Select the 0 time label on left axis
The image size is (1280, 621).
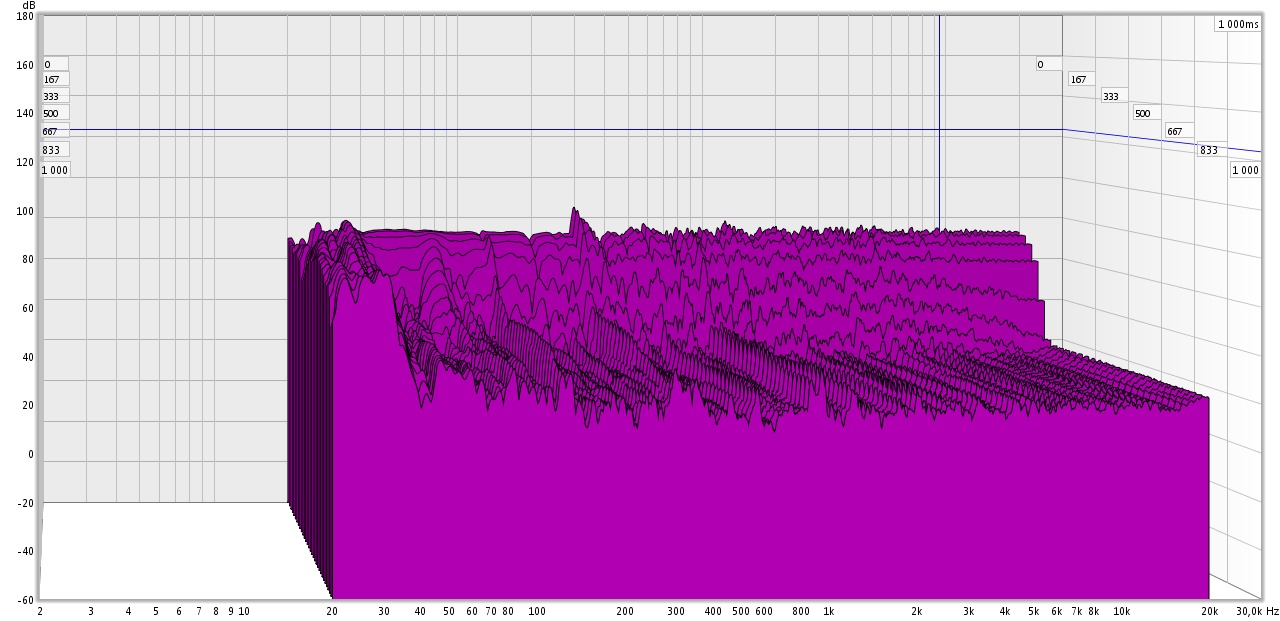point(54,65)
